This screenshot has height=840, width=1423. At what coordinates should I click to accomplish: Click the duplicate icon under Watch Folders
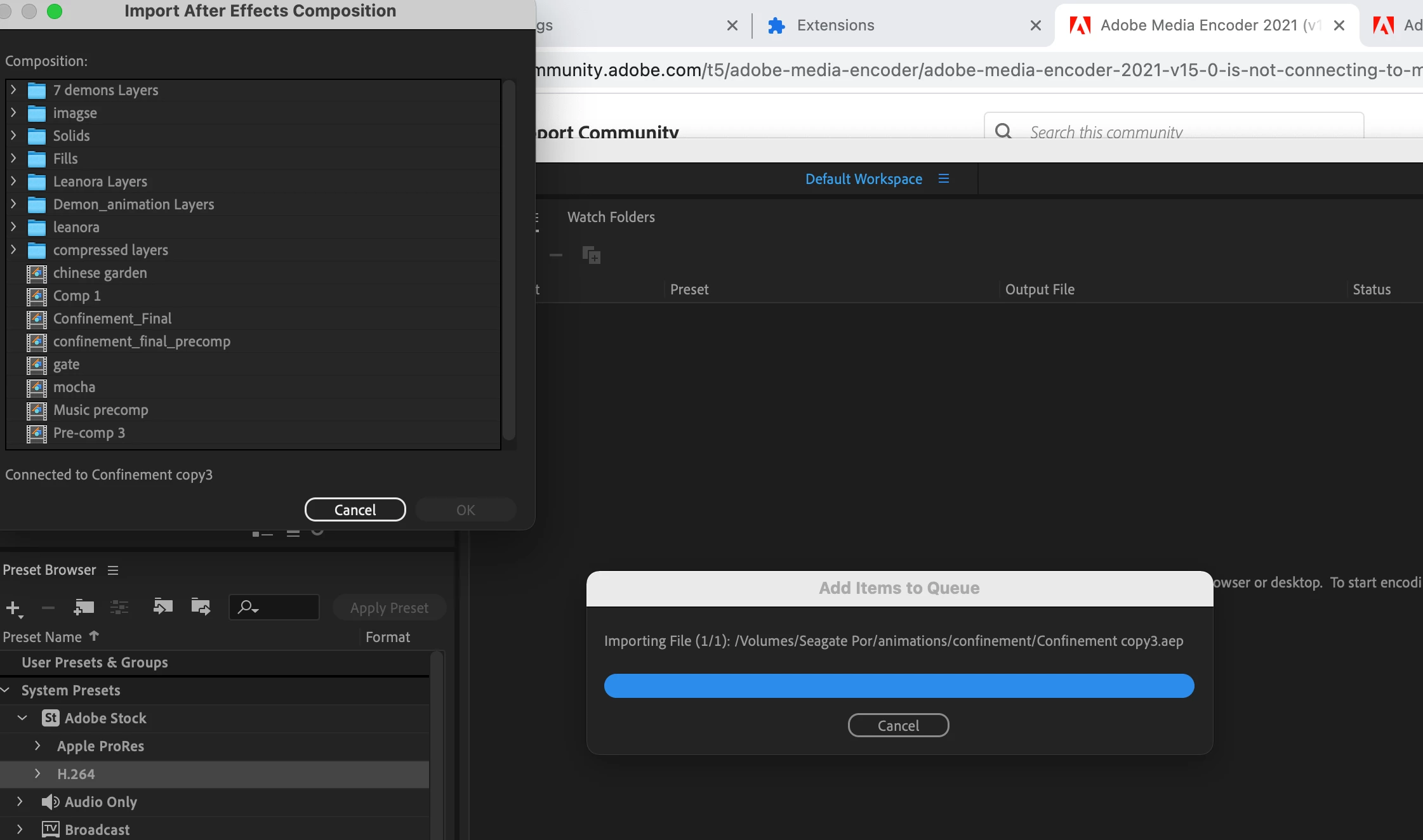[x=591, y=255]
